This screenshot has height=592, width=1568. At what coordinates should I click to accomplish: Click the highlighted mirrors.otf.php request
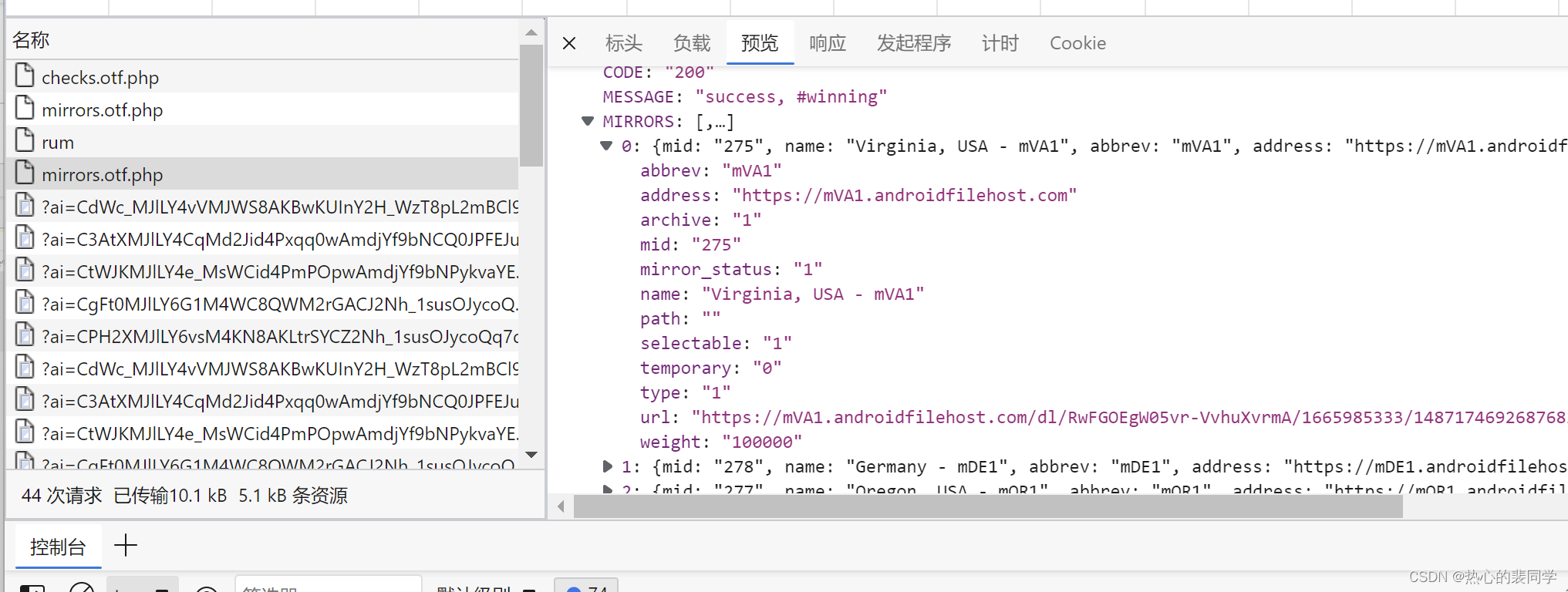263,174
